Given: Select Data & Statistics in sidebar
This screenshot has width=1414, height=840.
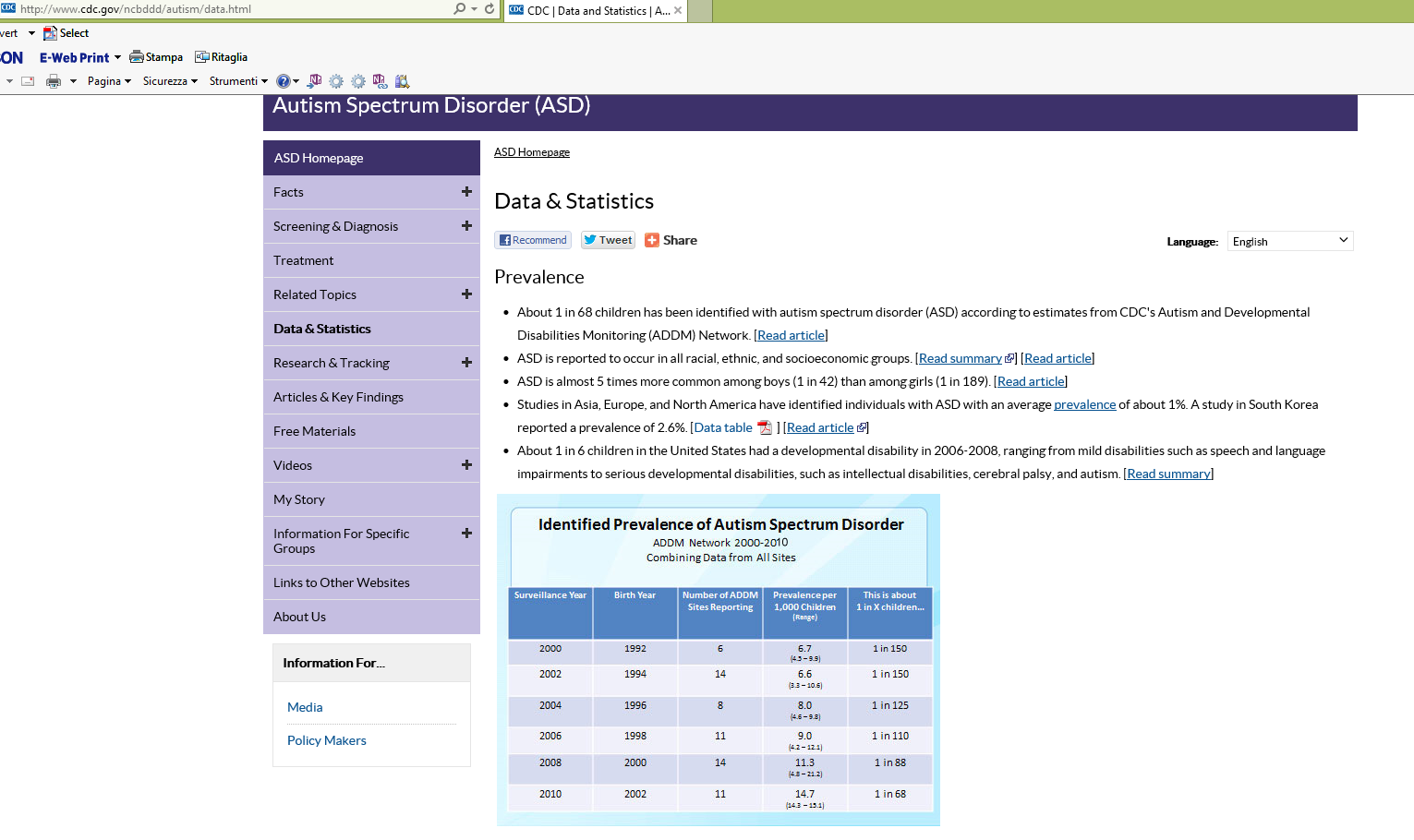Looking at the screenshot, I should point(371,329).
